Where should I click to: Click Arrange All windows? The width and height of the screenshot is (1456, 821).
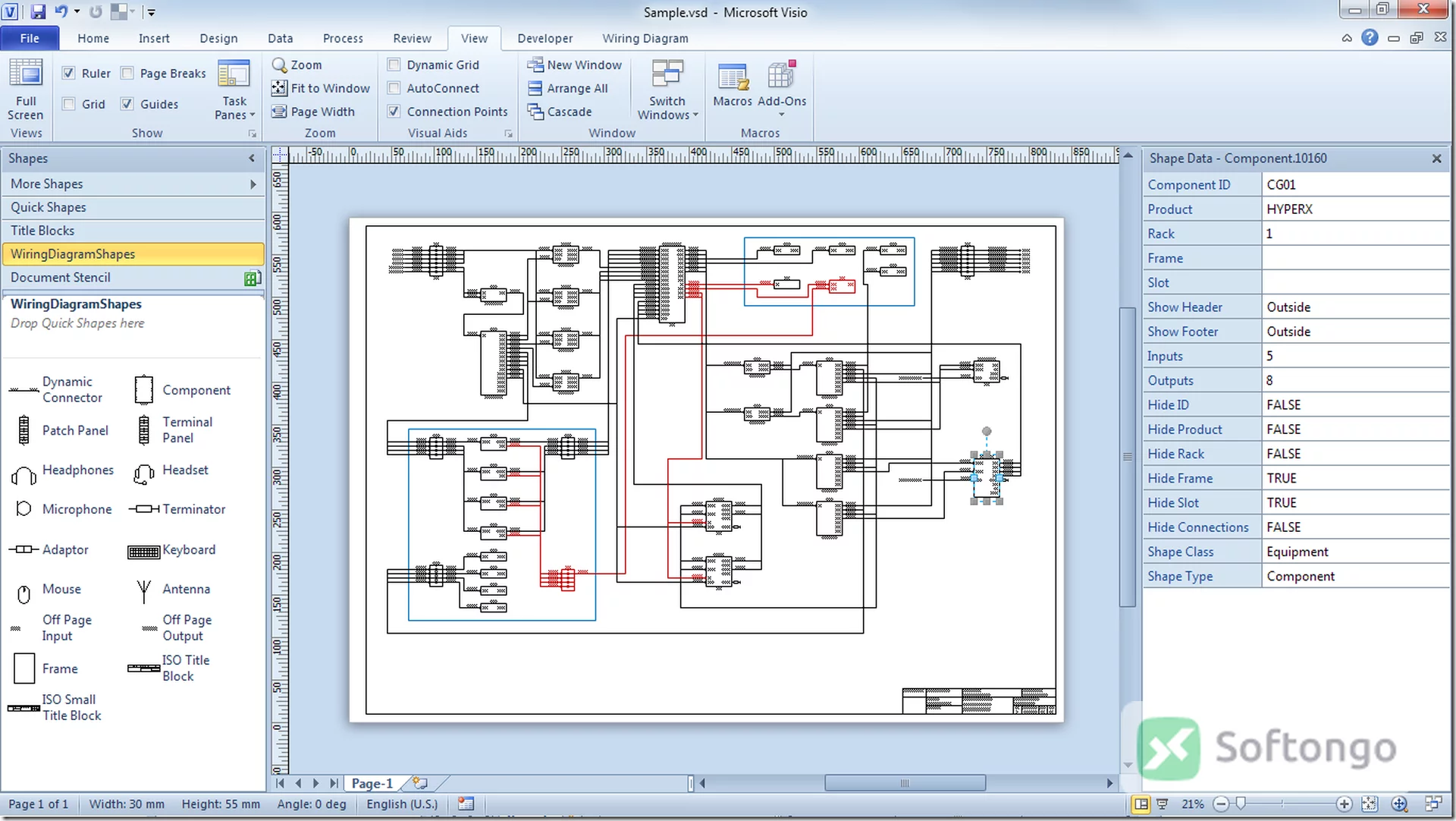[x=568, y=89]
